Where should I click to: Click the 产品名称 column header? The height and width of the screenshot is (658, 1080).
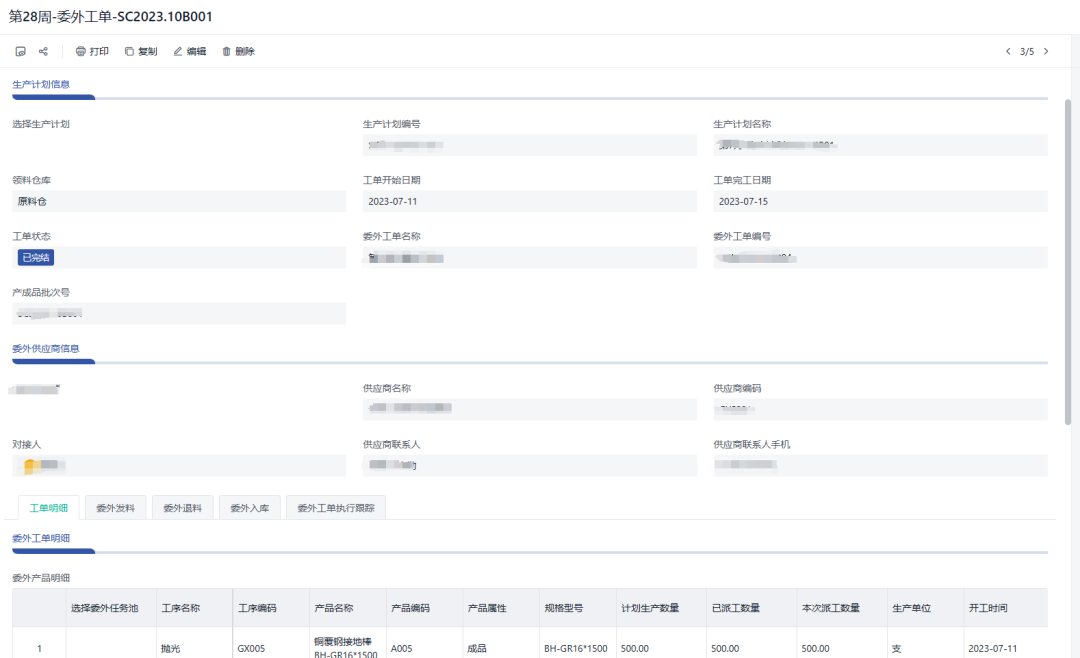pyautogui.click(x=334, y=608)
